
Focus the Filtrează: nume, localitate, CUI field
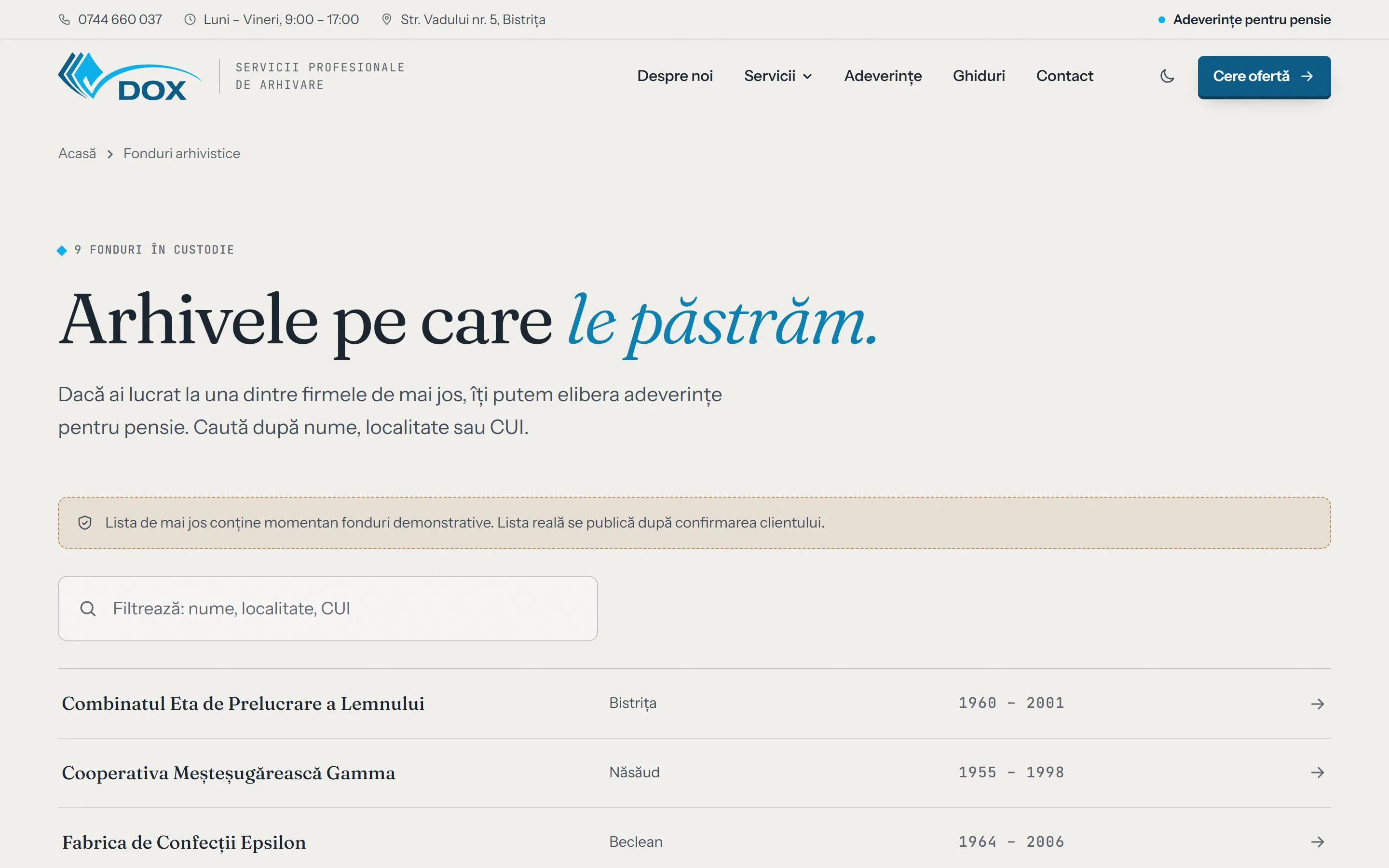point(328,609)
